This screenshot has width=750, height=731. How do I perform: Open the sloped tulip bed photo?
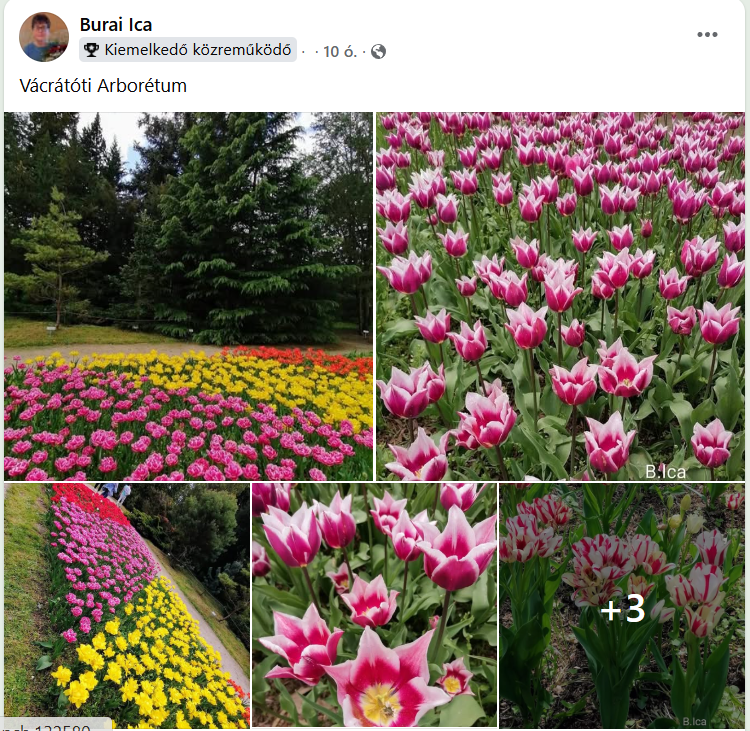pyautogui.click(x=127, y=606)
